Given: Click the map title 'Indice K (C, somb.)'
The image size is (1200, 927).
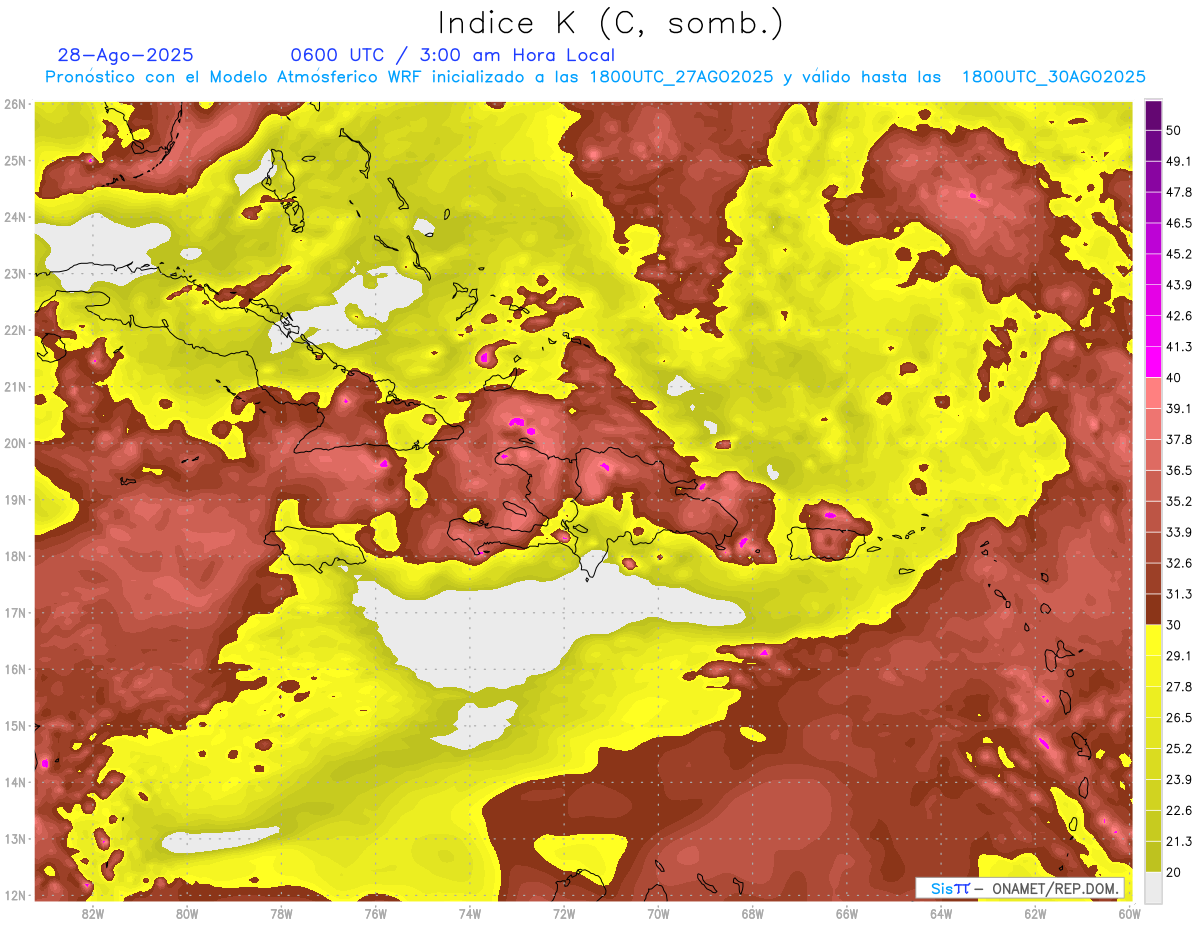Looking at the screenshot, I should (x=611, y=24).
